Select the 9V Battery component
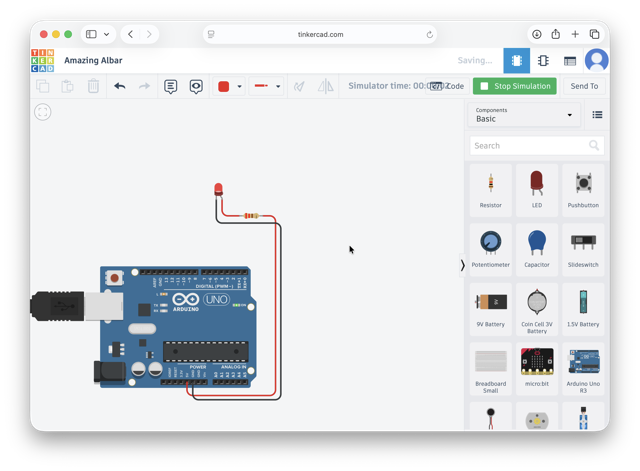The width and height of the screenshot is (640, 471). point(491,309)
